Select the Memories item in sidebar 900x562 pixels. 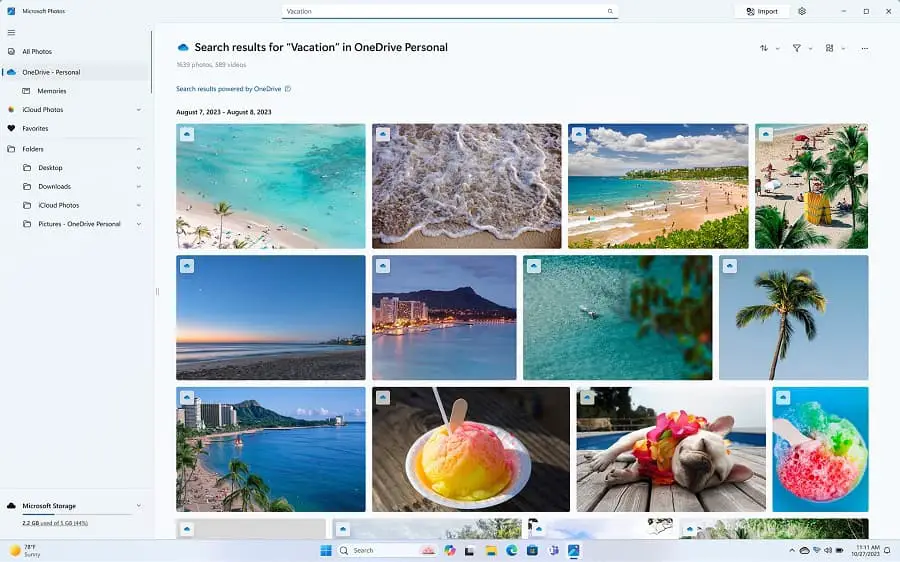[x=52, y=91]
